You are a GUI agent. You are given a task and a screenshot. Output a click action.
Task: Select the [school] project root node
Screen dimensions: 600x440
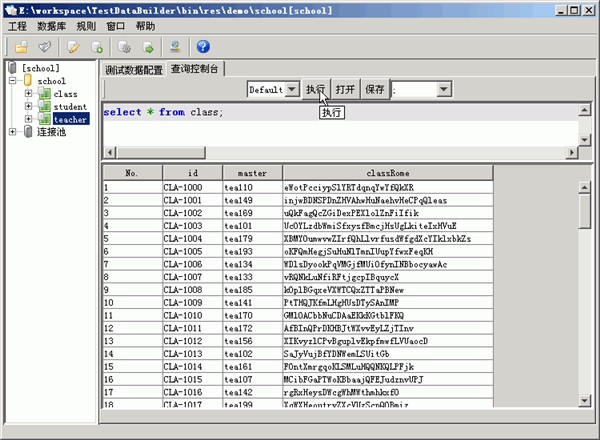pos(41,68)
